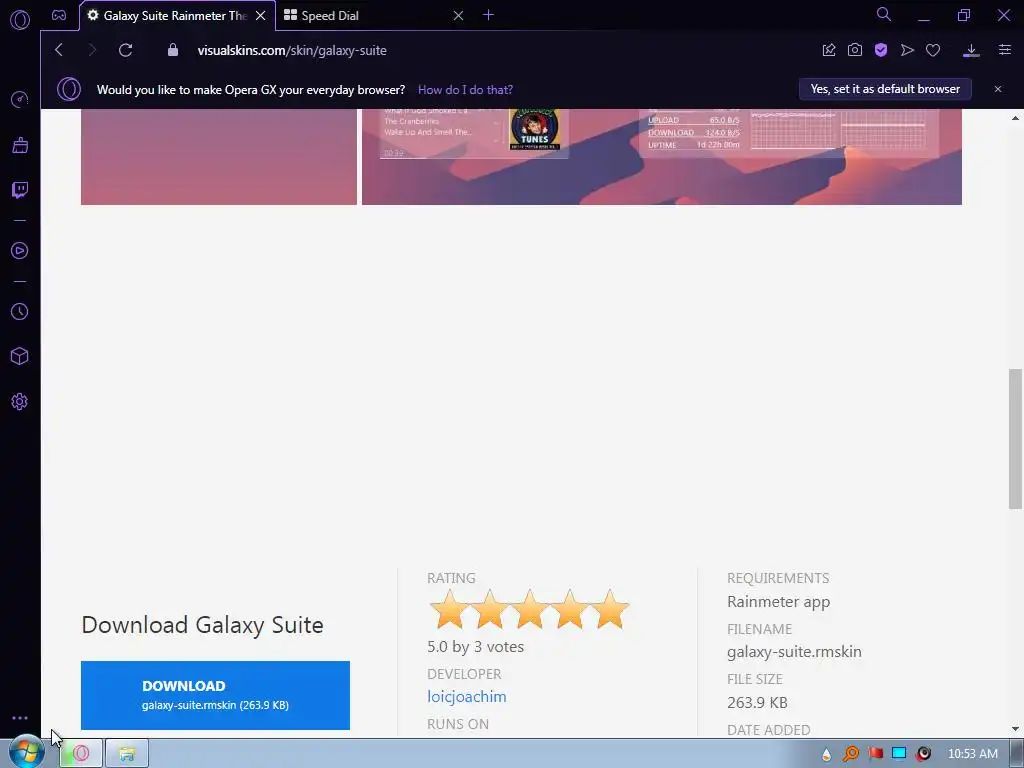Click 'How do I do that?' link
This screenshot has width=1024, height=768.
465,89
